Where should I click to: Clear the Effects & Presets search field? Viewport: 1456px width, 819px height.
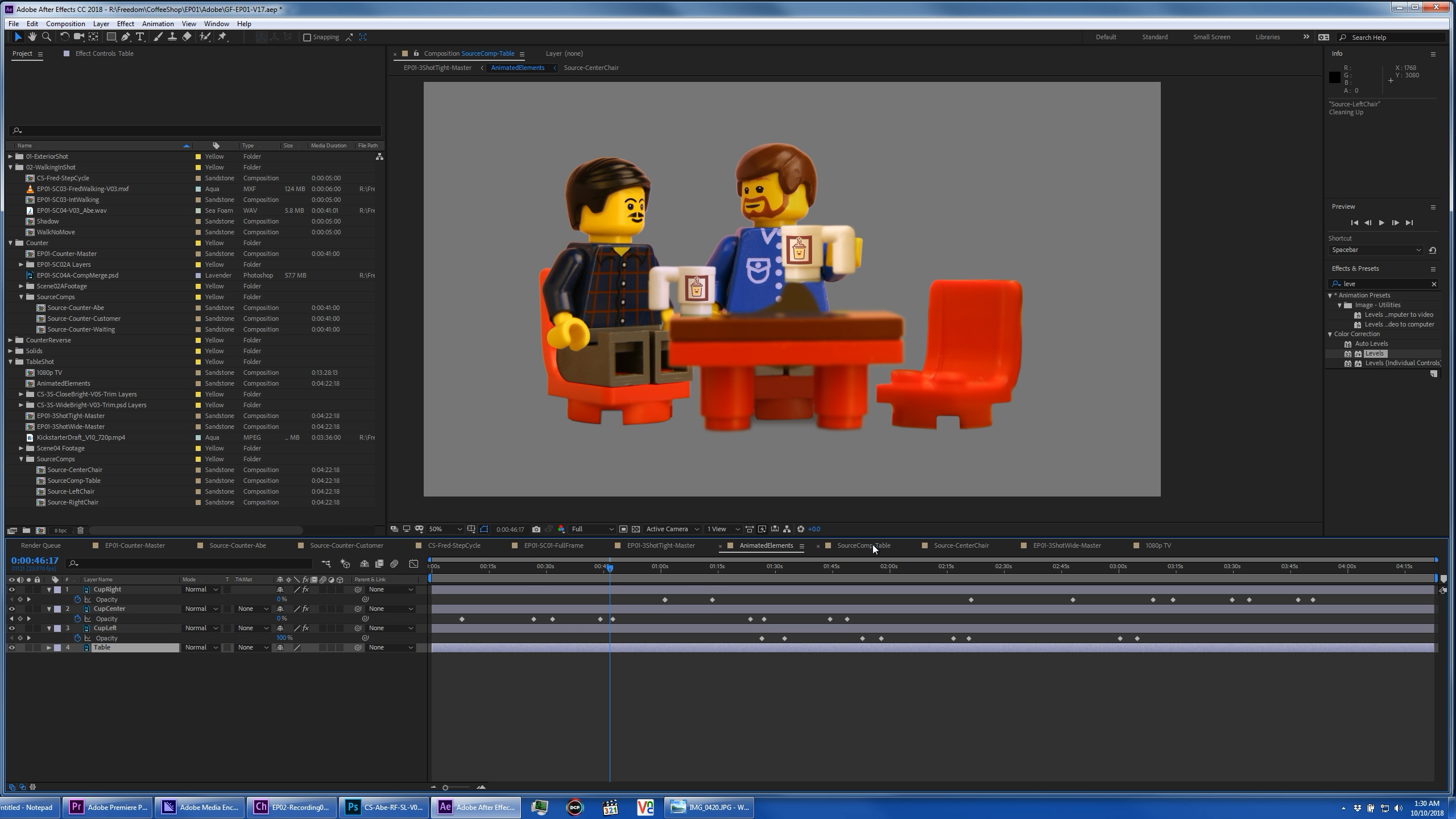coord(1433,284)
